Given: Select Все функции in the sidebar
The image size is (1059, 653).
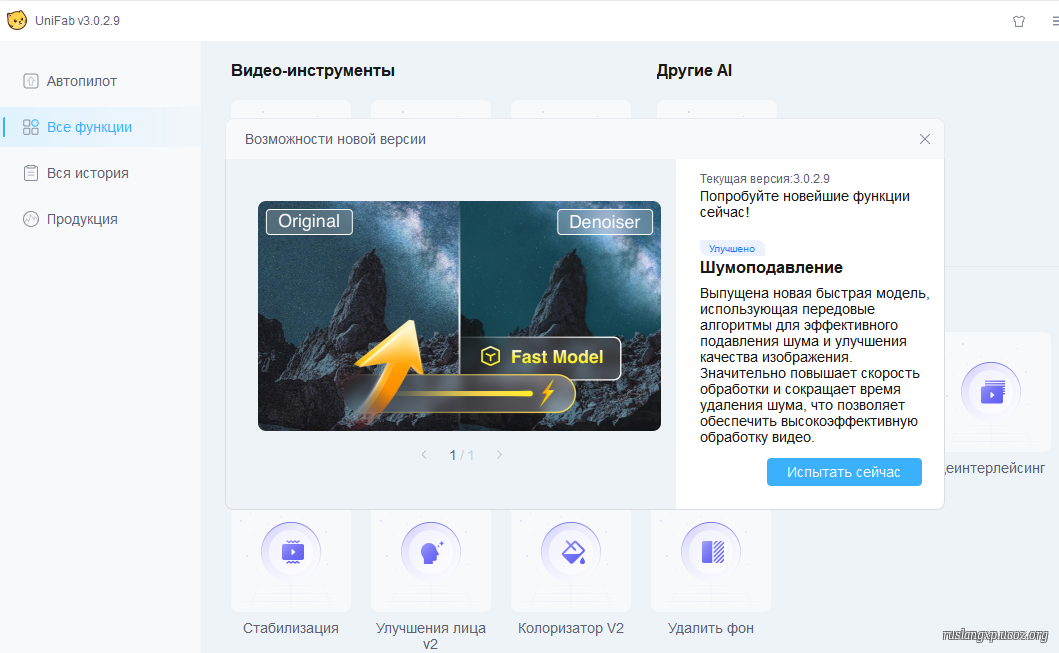Looking at the screenshot, I should click(89, 127).
